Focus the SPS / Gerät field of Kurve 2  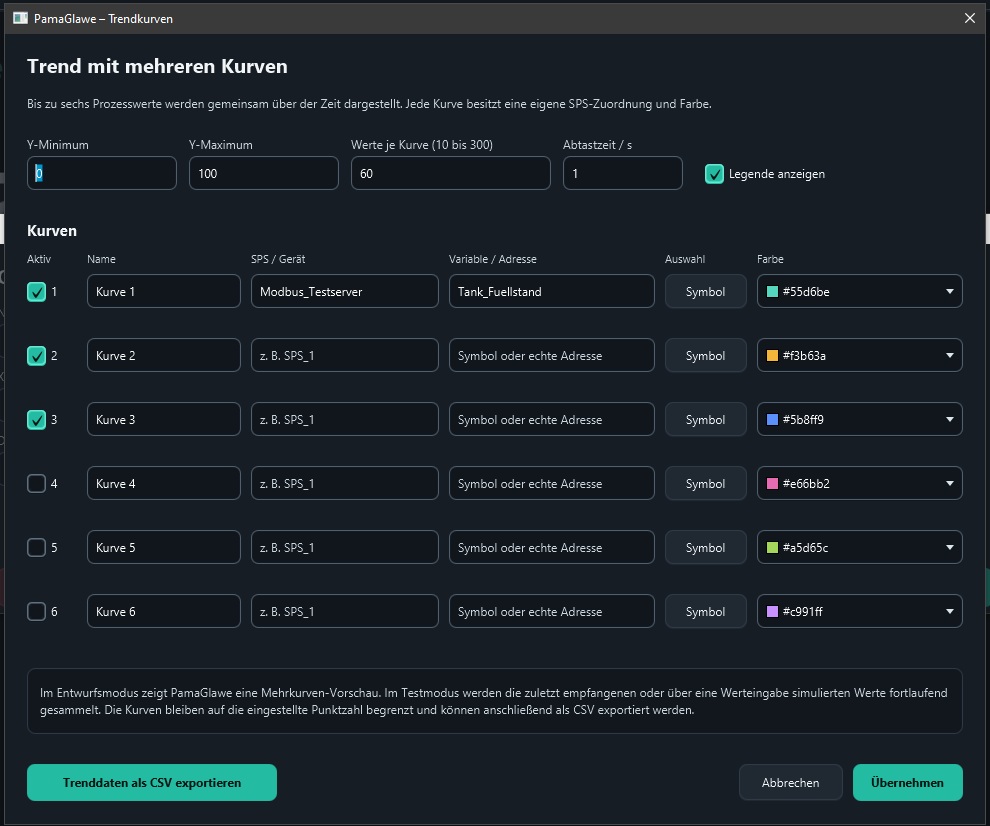[345, 355]
